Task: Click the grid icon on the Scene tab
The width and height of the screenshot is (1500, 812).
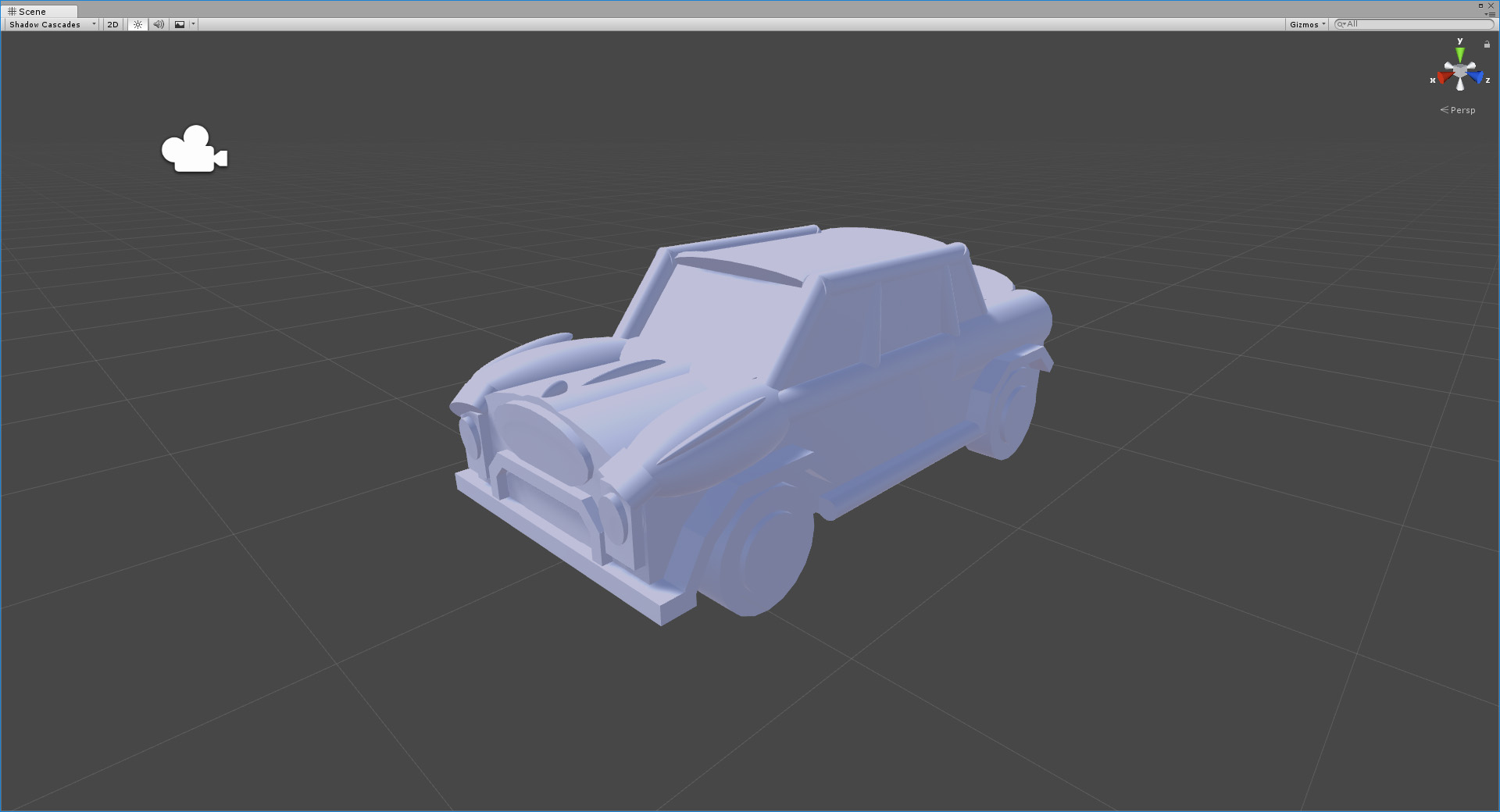Action: [12, 11]
